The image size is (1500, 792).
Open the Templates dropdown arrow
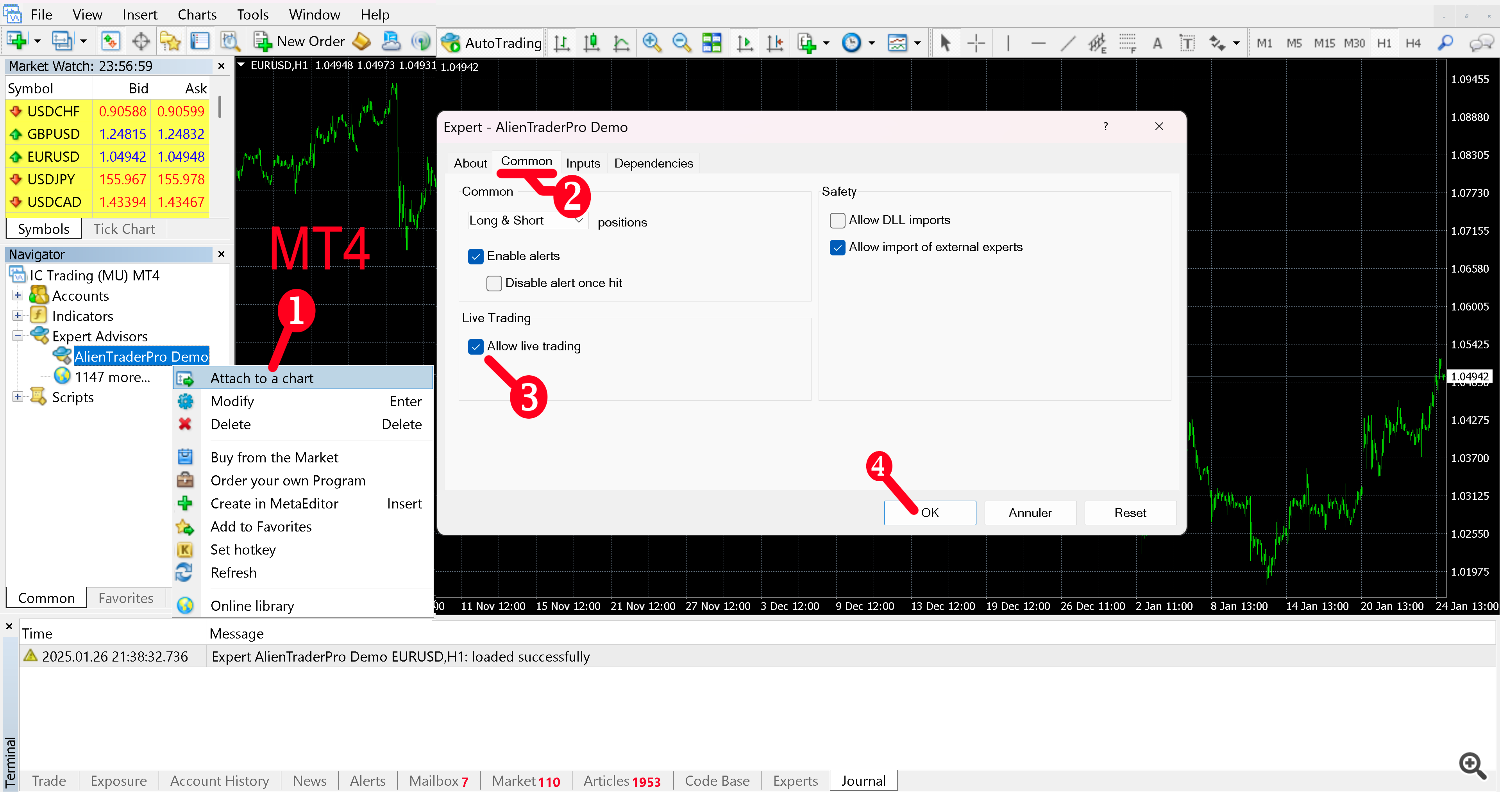pyautogui.click(x=917, y=43)
